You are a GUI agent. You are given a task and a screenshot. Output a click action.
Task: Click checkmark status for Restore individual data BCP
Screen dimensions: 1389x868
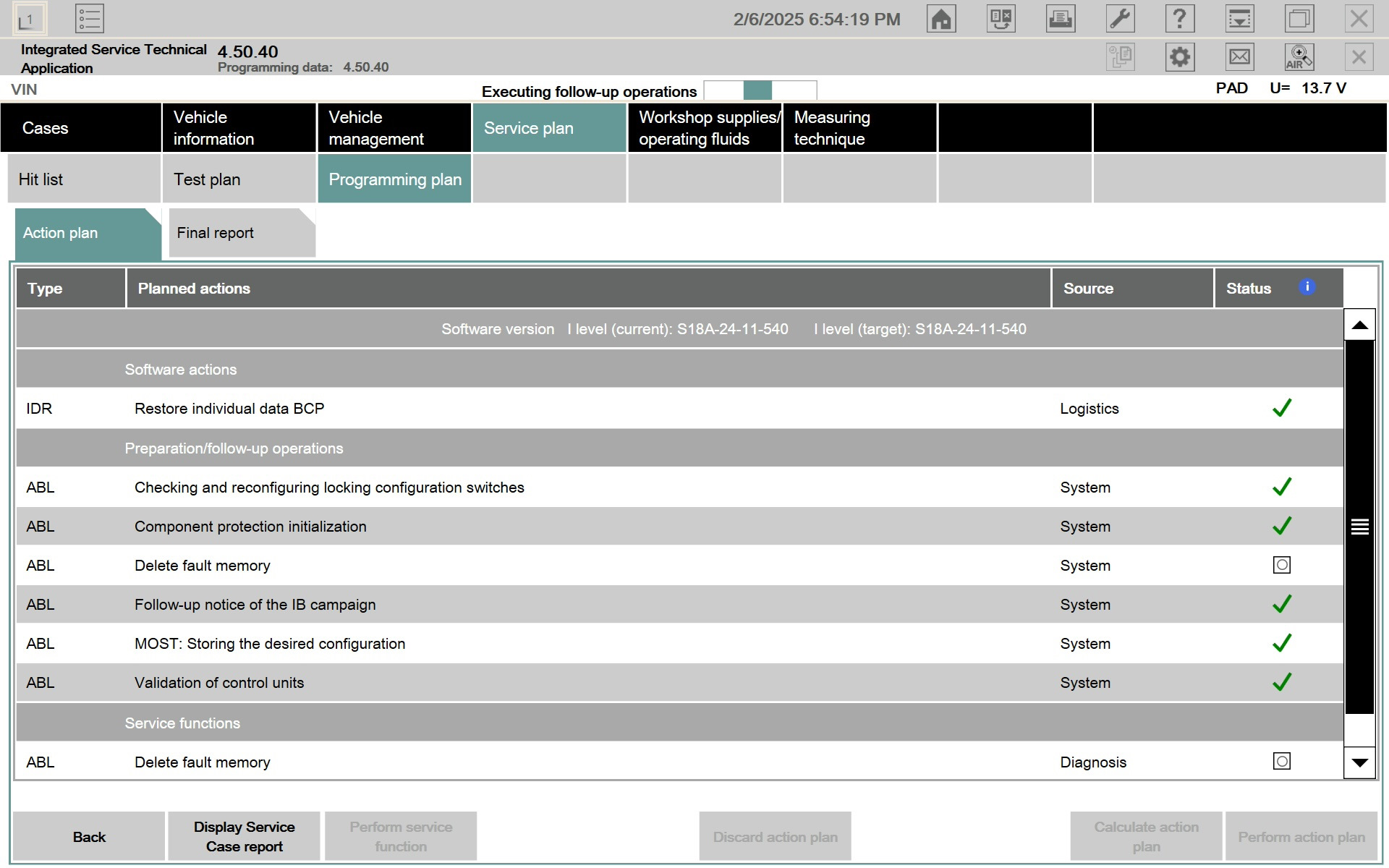click(x=1281, y=408)
